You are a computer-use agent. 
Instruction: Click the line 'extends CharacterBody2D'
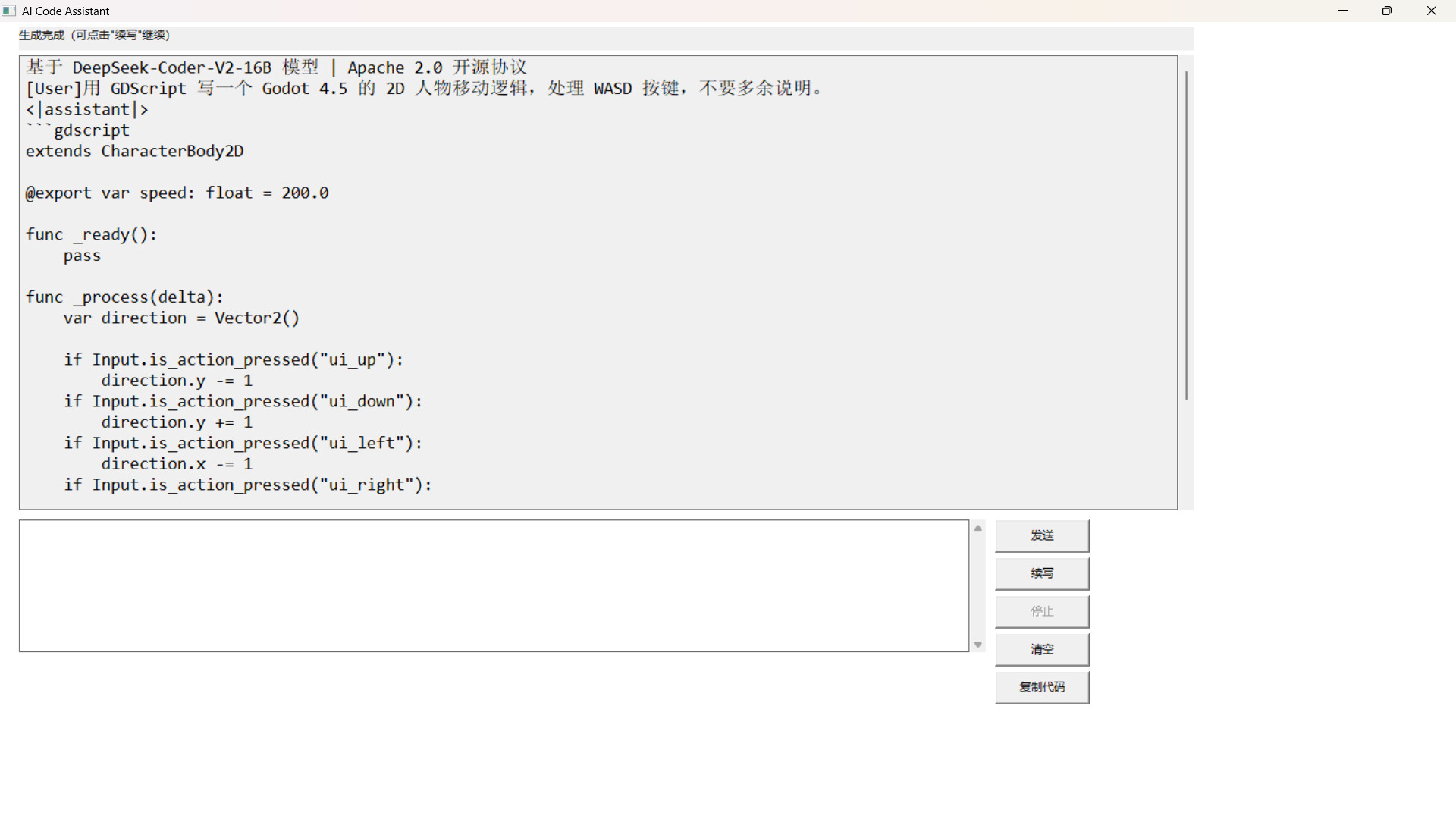click(133, 151)
